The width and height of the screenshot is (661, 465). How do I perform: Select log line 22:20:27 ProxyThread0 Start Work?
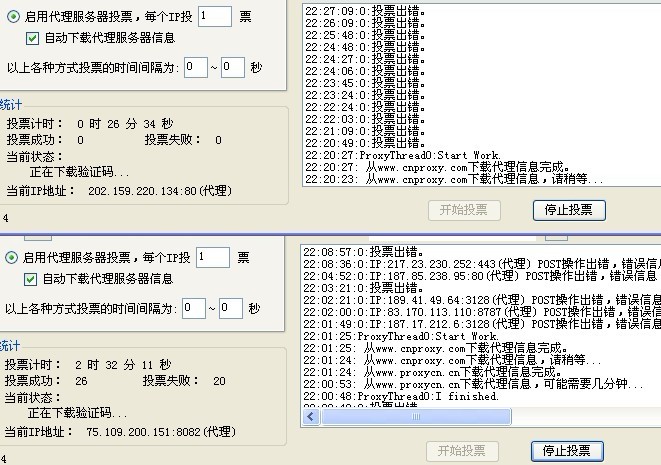tap(400, 155)
